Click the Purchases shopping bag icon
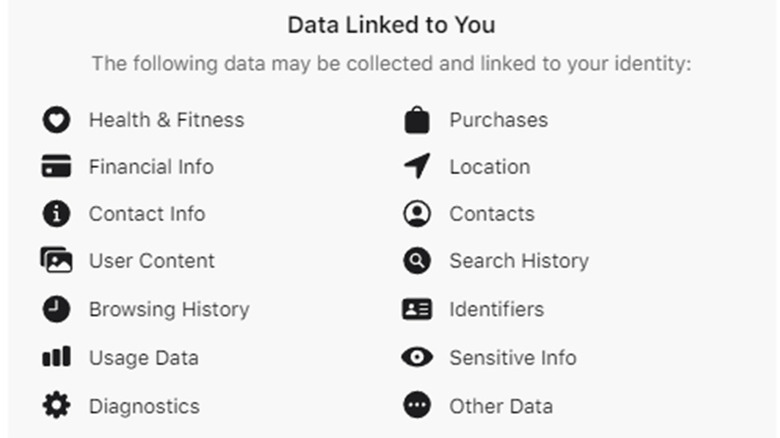 click(417, 120)
